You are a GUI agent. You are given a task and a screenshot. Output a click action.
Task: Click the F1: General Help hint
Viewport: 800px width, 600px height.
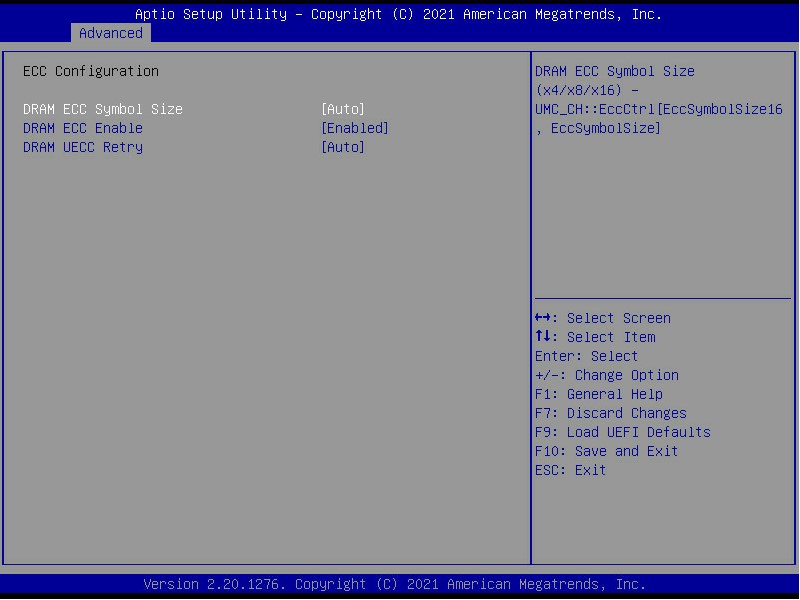[x=599, y=394]
